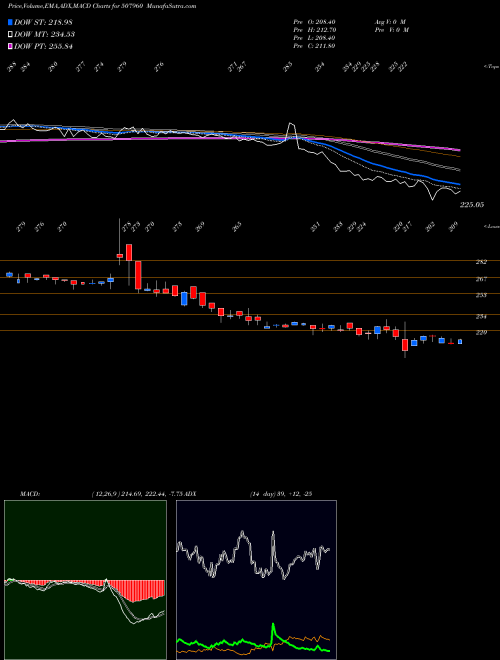Click the Pre O: 208.40 value
This screenshot has height=660, width=500.
click(314, 22)
